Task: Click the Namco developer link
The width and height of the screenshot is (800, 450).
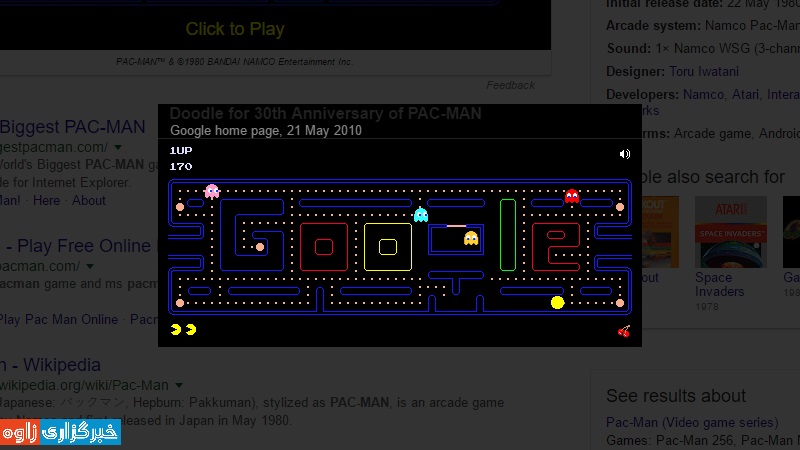Action: pyautogui.click(x=705, y=95)
